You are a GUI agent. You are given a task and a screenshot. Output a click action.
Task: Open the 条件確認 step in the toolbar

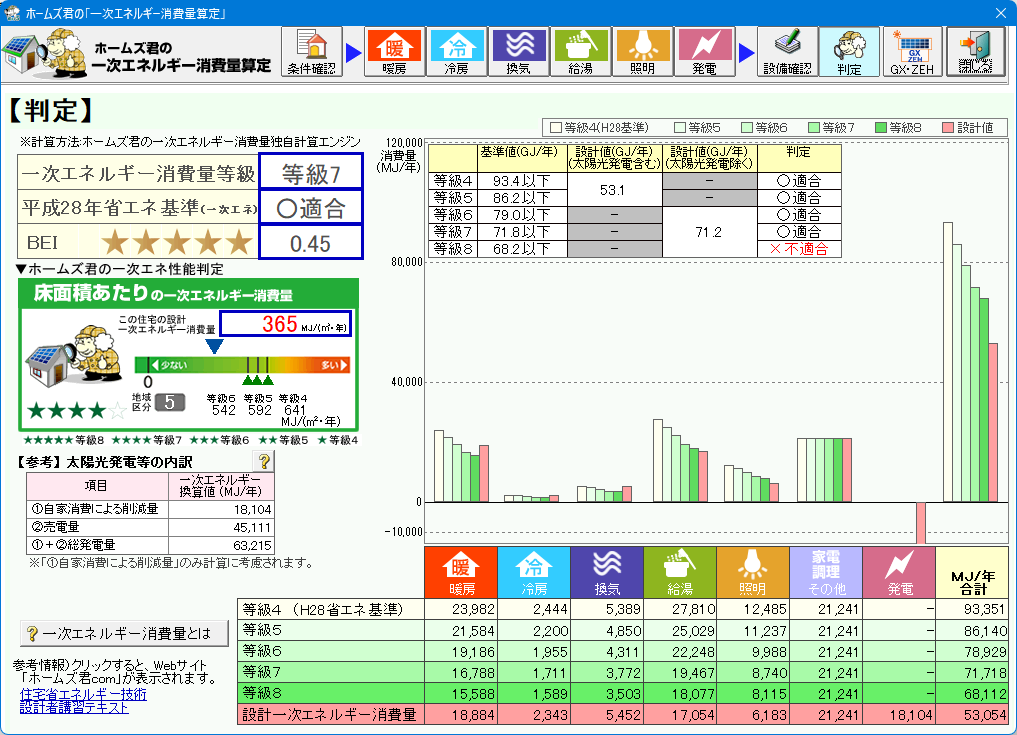[313, 52]
